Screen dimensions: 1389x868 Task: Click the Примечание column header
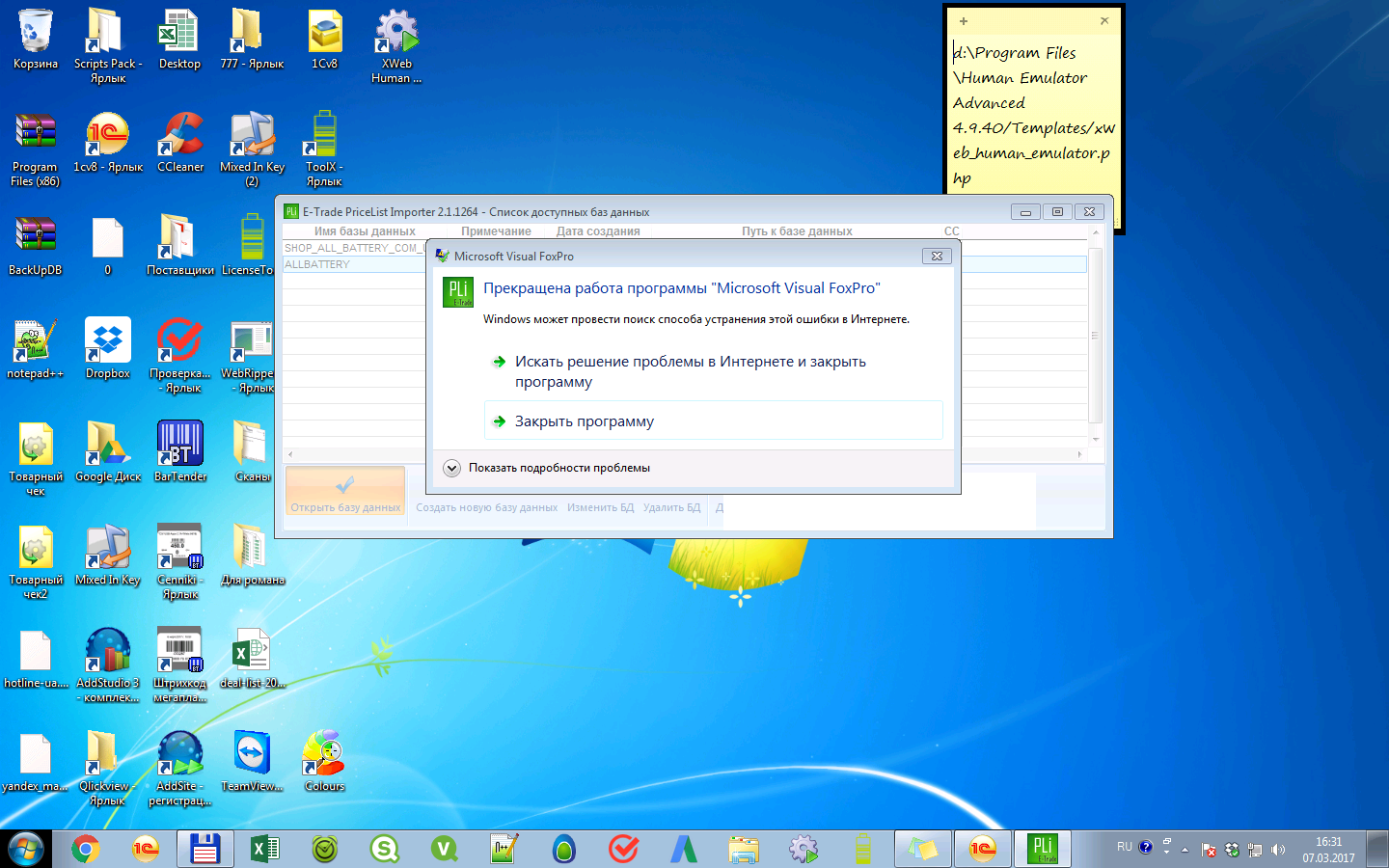click(496, 231)
